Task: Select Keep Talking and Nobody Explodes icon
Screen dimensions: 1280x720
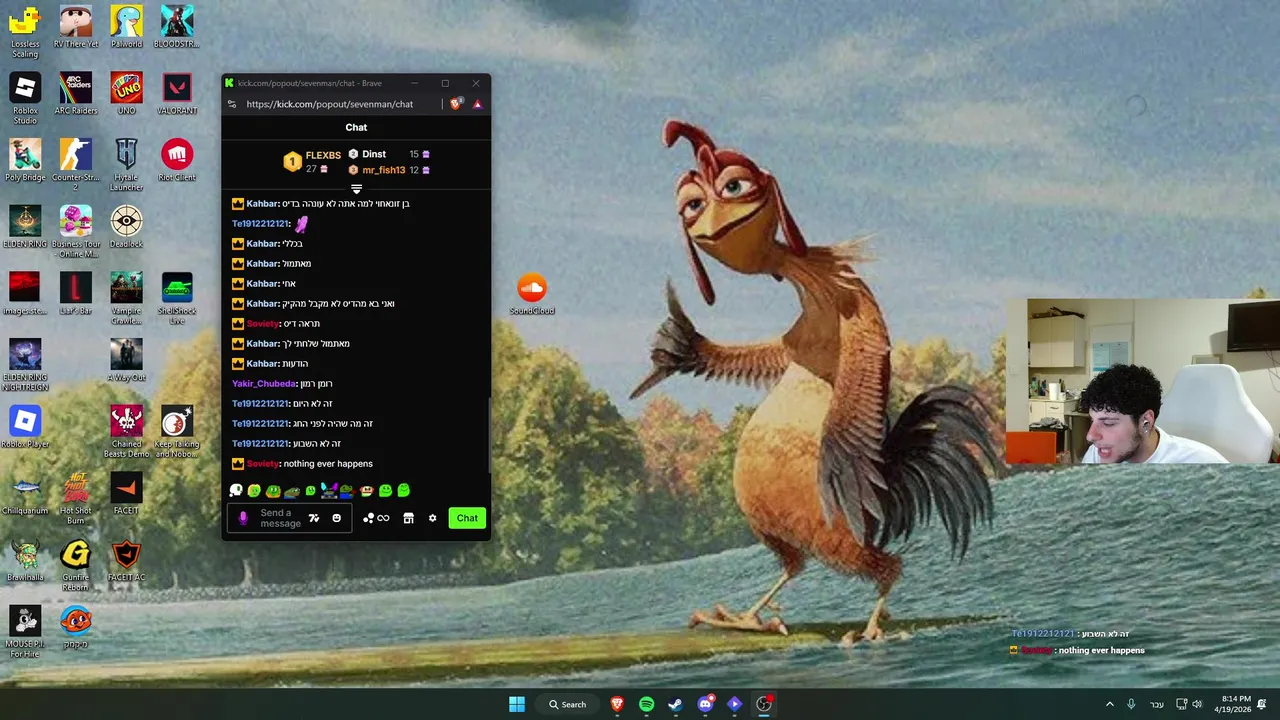Action: (177, 432)
